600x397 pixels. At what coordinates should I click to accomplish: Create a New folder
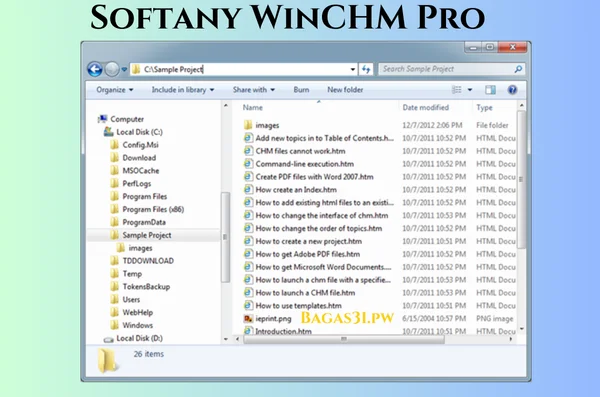[345, 90]
